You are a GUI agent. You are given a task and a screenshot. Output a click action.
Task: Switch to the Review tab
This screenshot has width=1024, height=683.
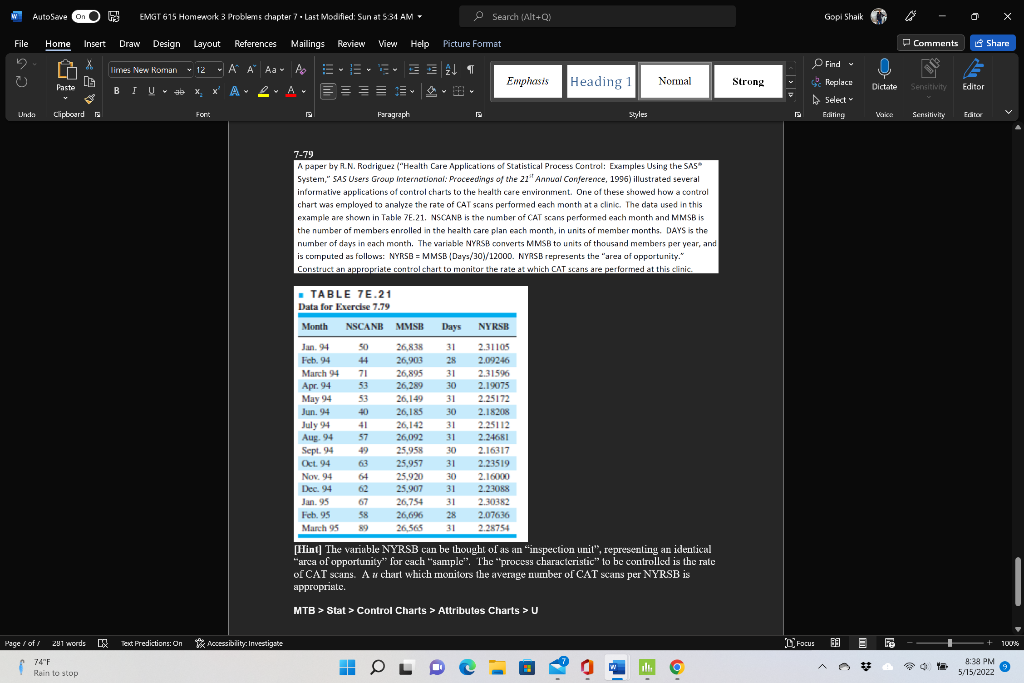(x=351, y=44)
